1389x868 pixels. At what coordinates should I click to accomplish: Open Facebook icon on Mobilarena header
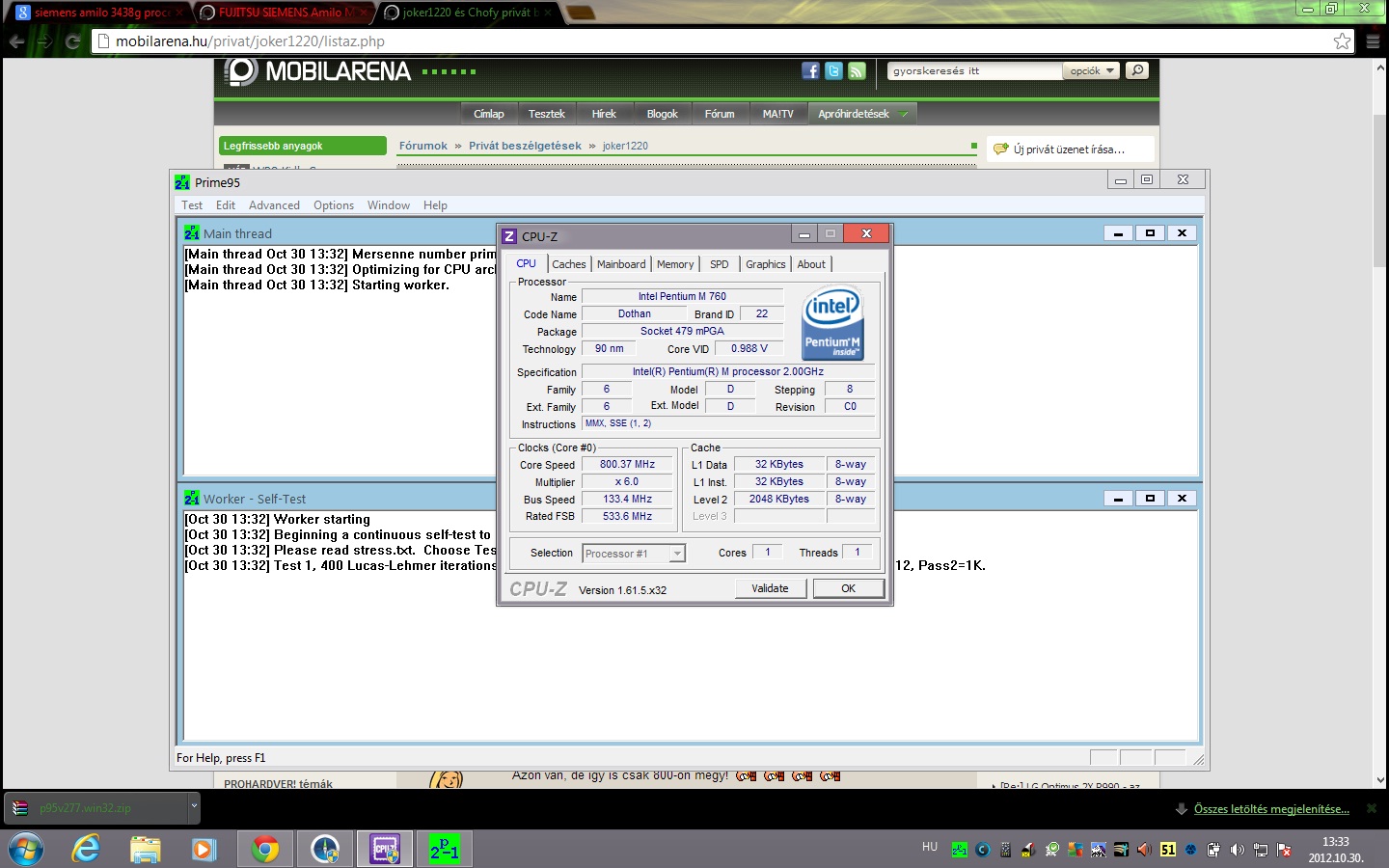click(810, 70)
